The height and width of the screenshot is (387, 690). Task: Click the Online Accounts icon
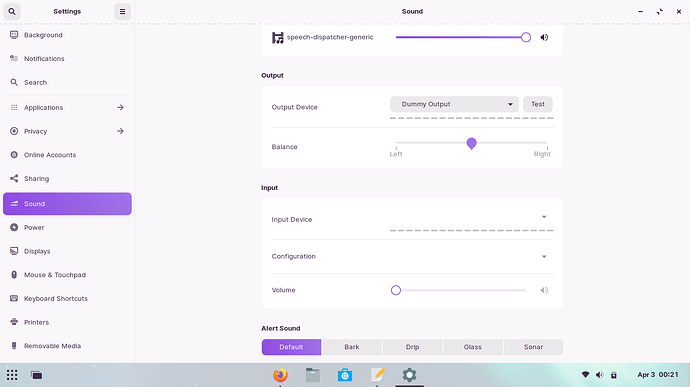click(14, 155)
